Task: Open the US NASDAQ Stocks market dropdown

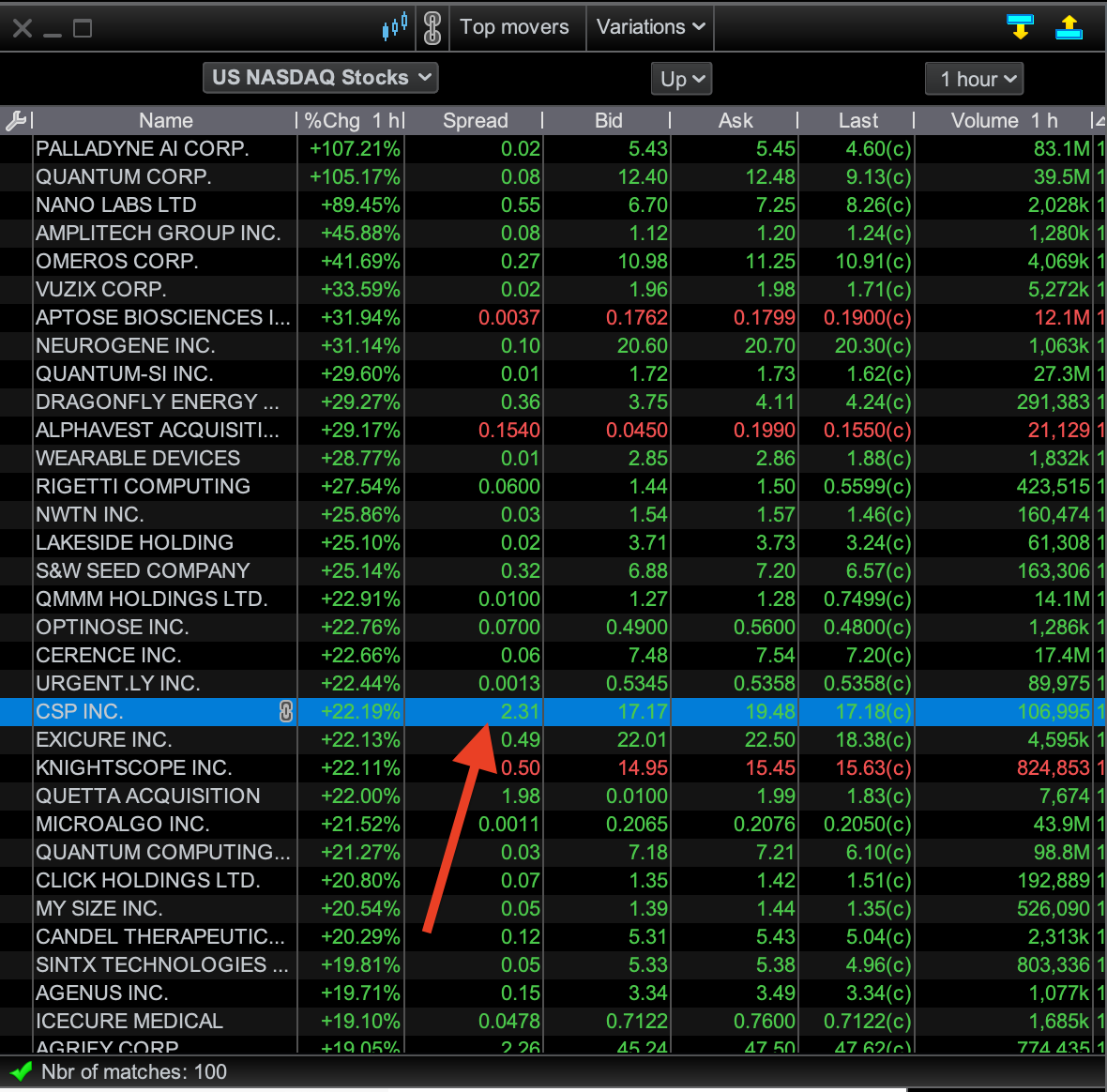Action: (321, 78)
